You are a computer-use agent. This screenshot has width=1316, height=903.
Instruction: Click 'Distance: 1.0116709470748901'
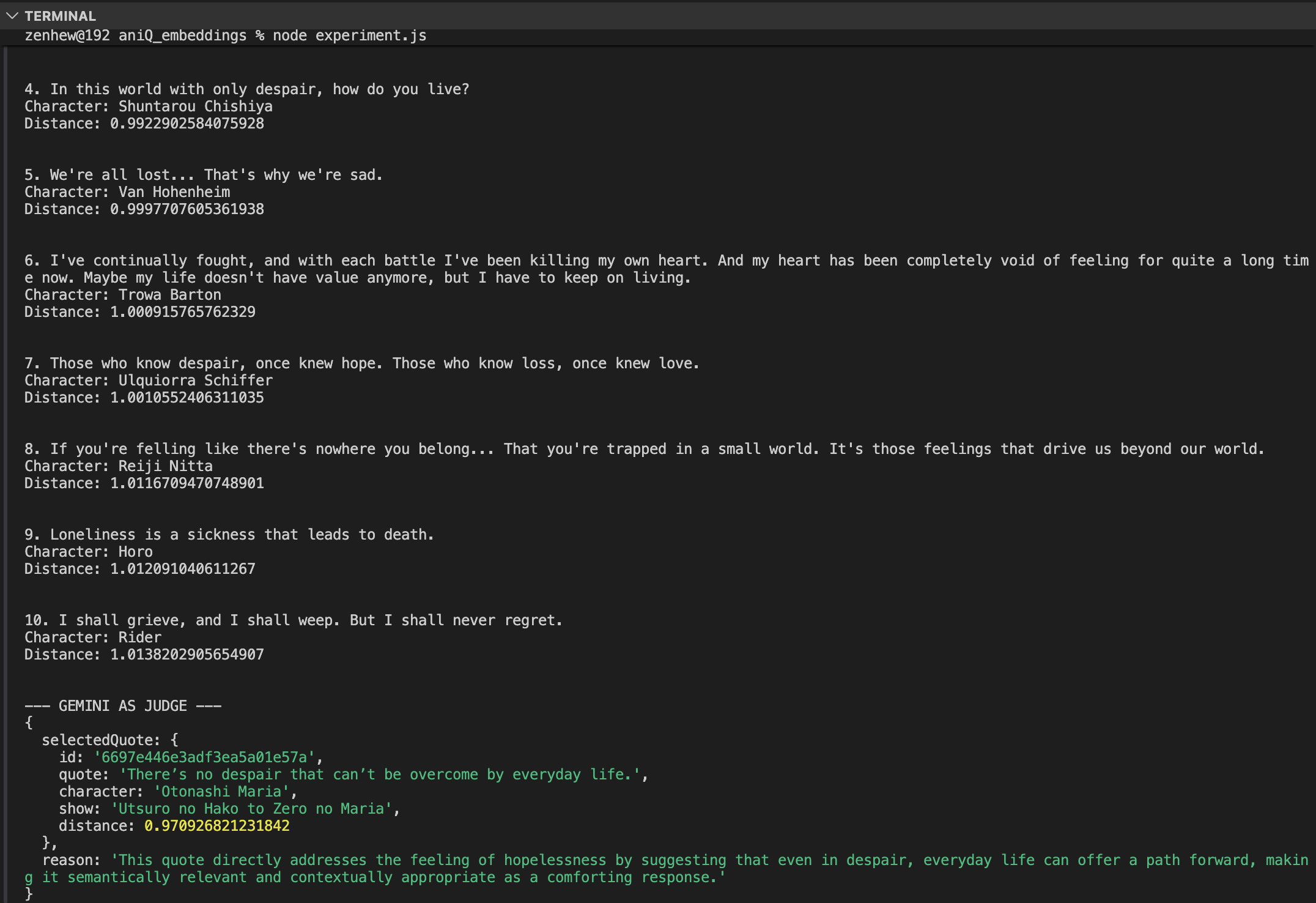point(144,483)
